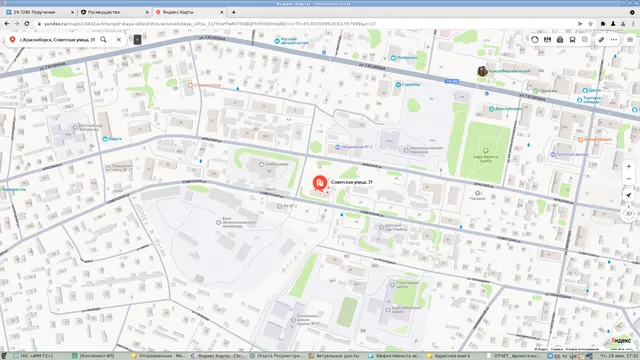
Task: Click the search input with Советская улица, 31
Action: [57, 40]
